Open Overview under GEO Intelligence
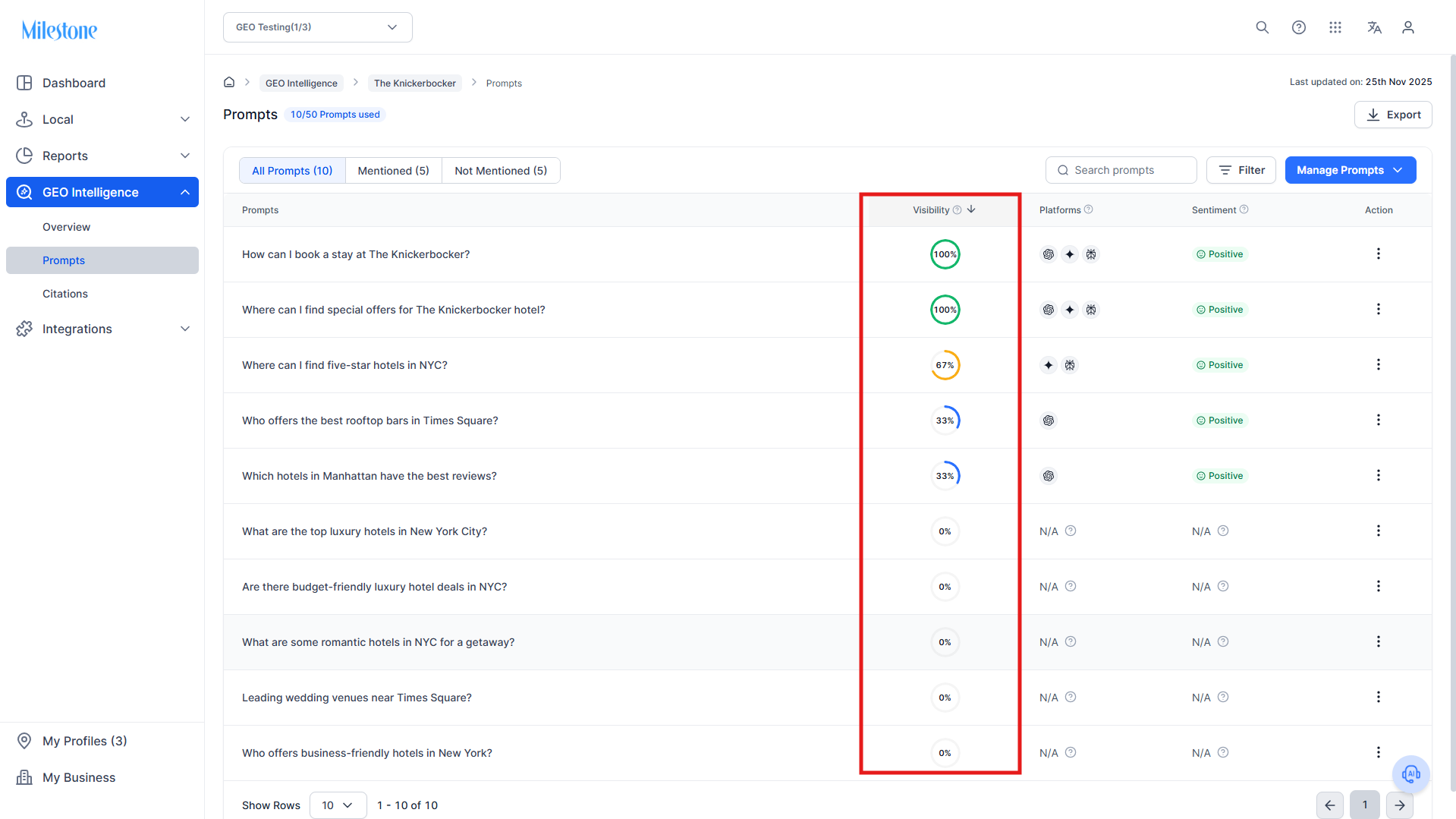This screenshot has width=1456, height=819. tap(102, 227)
